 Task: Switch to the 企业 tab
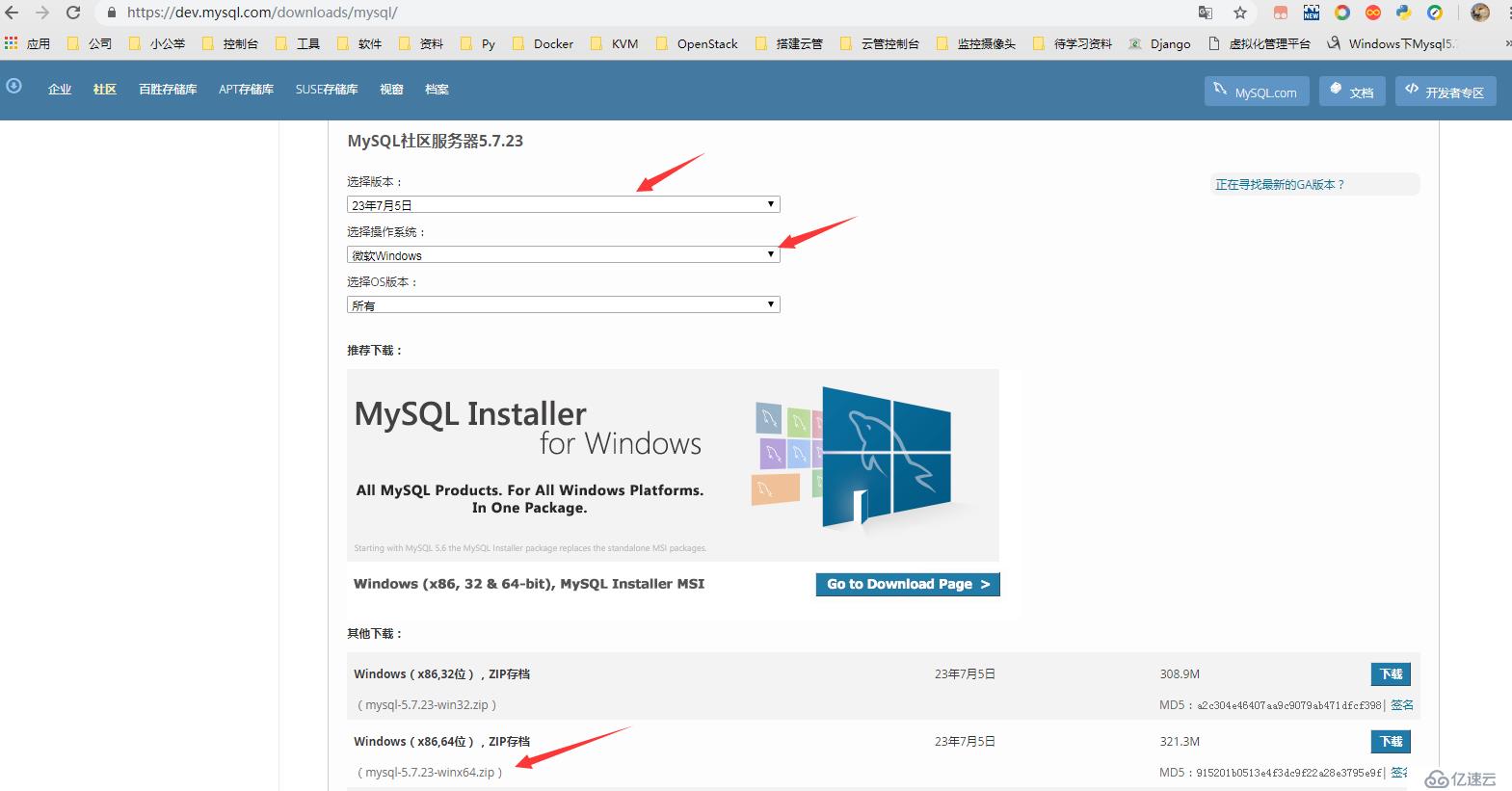click(x=60, y=89)
